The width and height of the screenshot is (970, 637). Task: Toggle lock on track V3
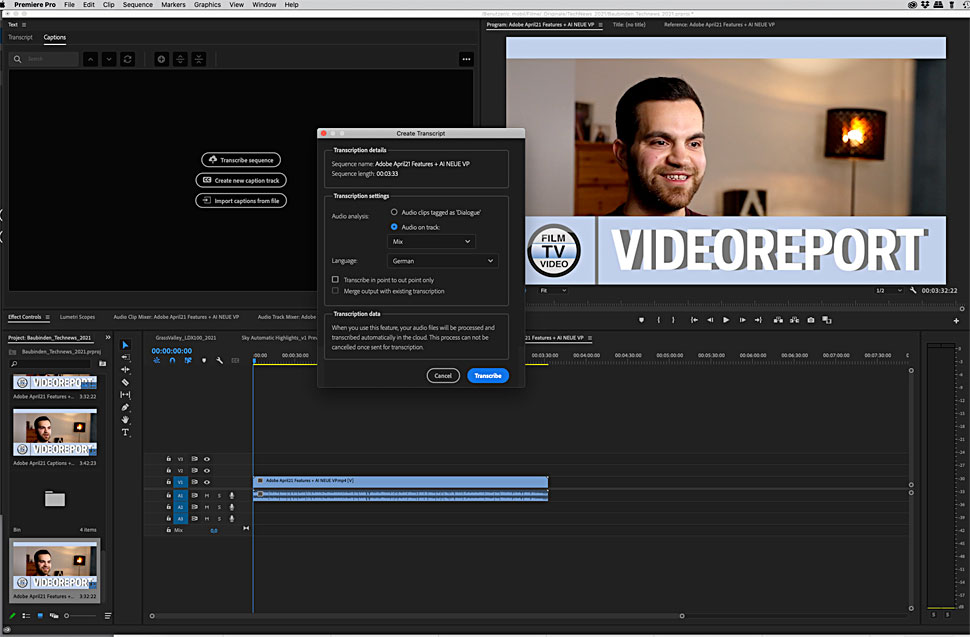(x=168, y=459)
